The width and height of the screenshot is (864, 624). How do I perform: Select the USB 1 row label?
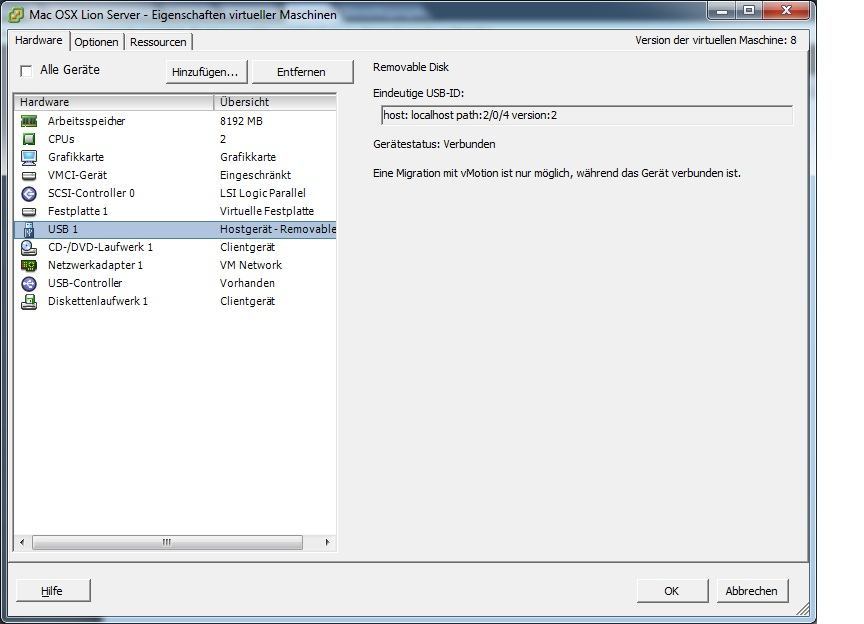click(x=63, y=229)
